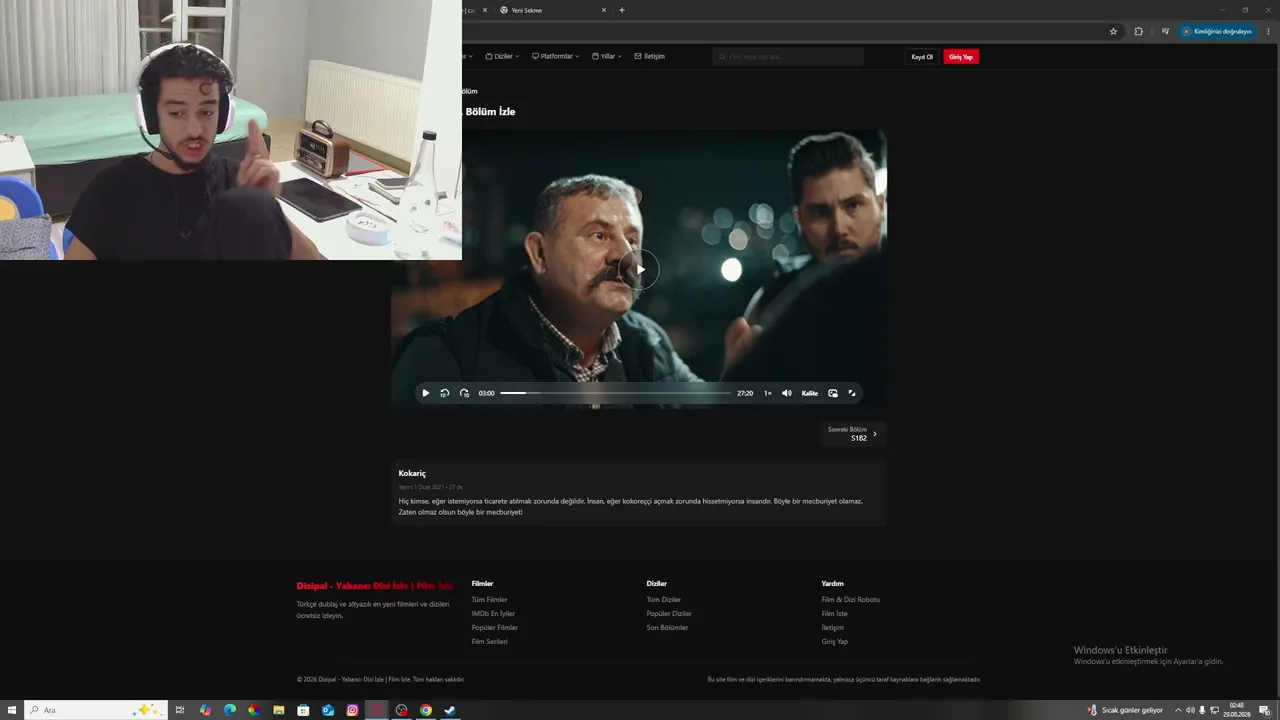Show hidden system tray icons

(1178, 710)
